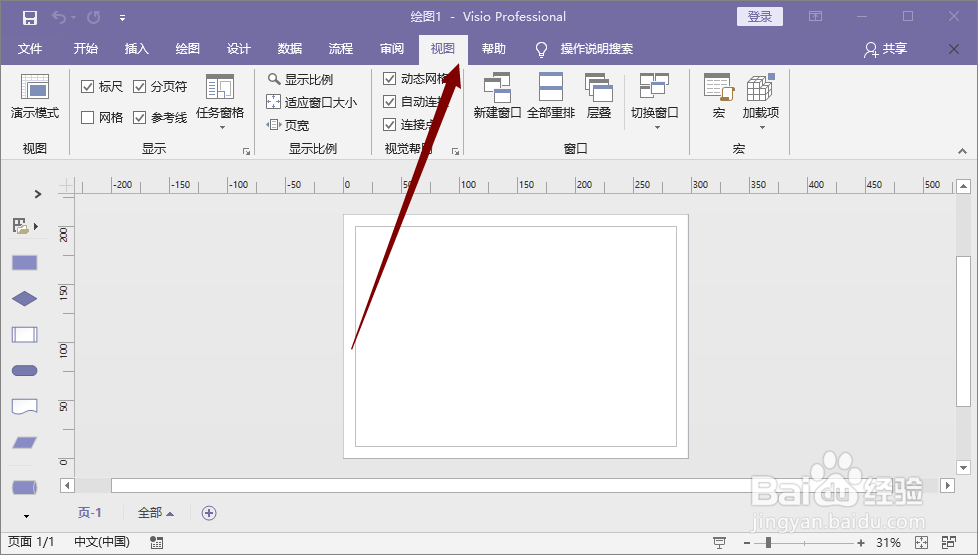The width and height of the screenshot is (978, 555).
Task: Select the subprocess shape with side bars
Action: pyautogui.click(x=25, y=335)
